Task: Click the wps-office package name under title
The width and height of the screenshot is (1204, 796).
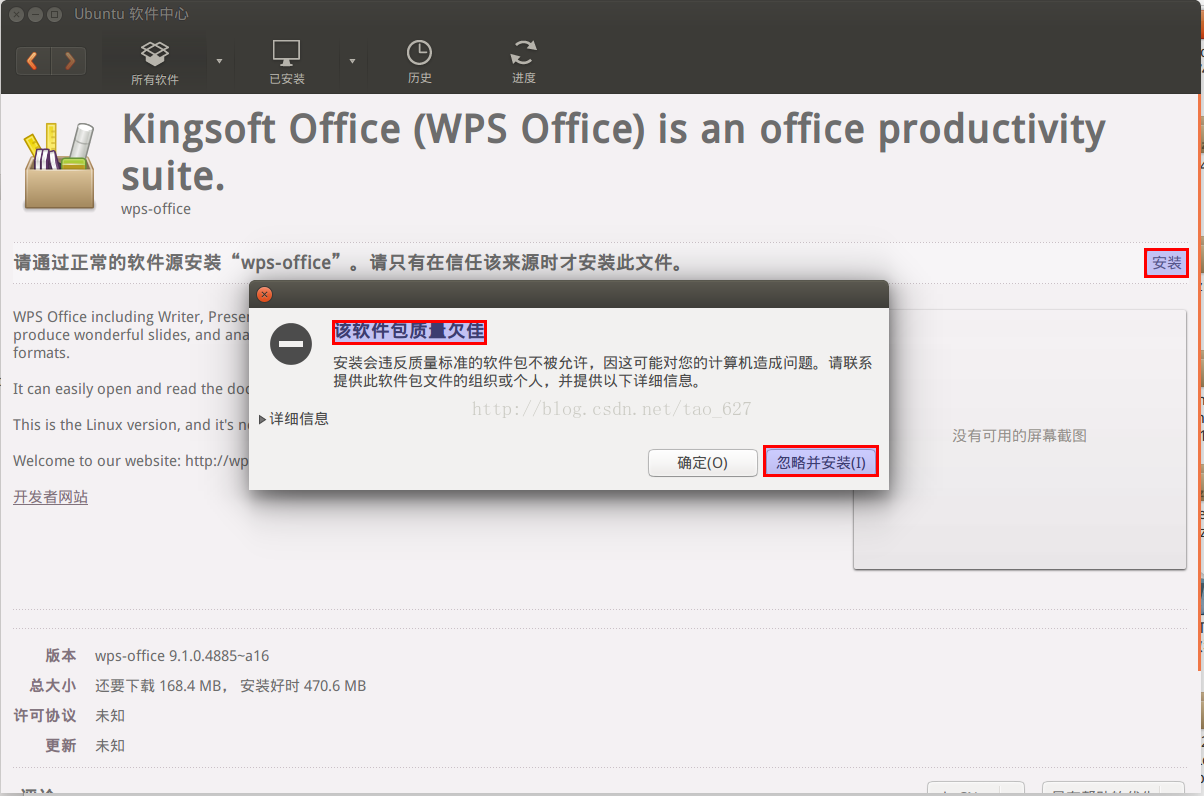Action: point(156,209)
